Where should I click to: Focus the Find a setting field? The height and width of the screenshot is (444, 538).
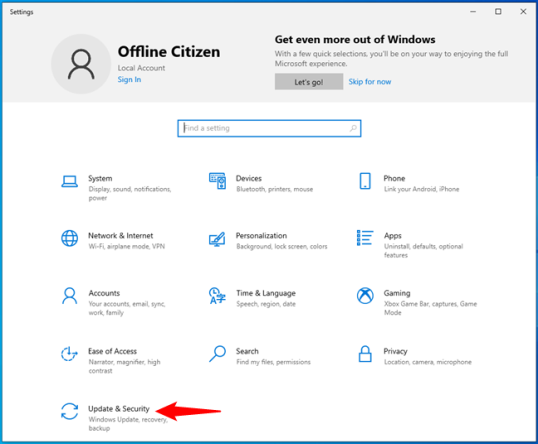(x=269, y=128)
